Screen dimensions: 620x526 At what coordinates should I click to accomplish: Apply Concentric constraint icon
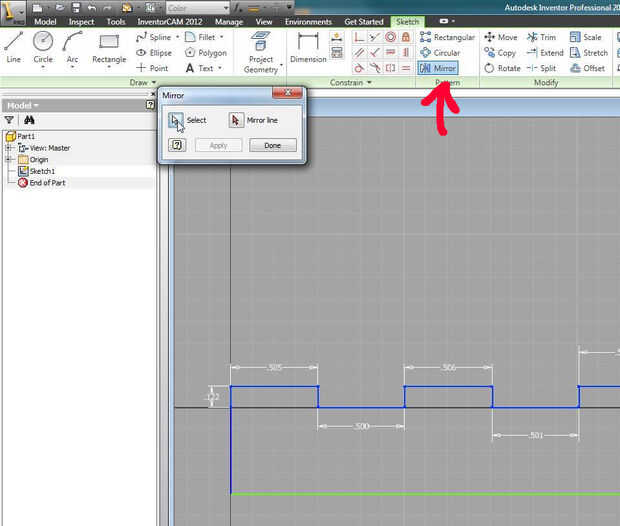[390, 37]
